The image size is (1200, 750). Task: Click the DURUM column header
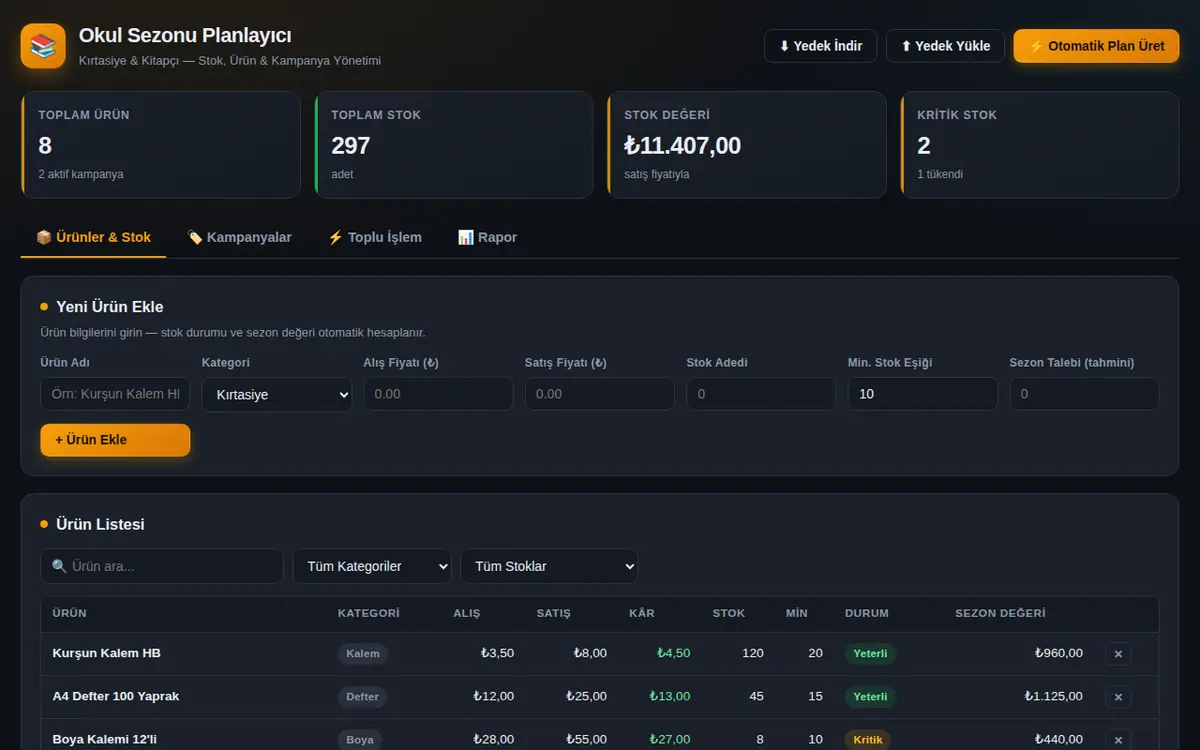[x=867, y=613]
